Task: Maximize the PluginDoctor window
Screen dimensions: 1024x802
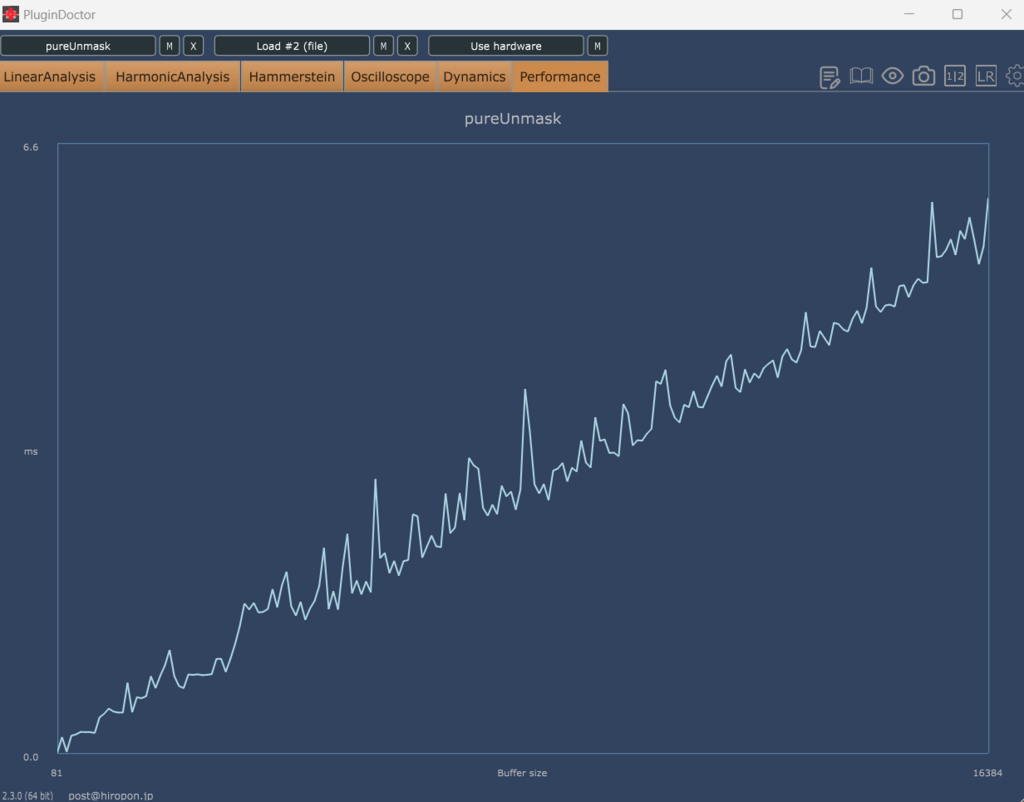Action: click(x=957, y=14)
